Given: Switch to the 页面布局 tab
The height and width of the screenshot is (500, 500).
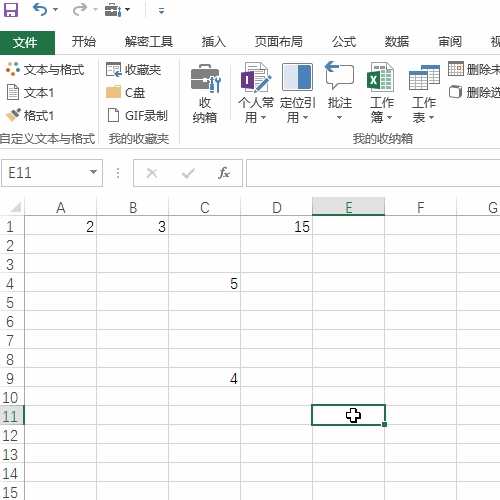Looking at the screenshot, I should (x=279, y=42).
